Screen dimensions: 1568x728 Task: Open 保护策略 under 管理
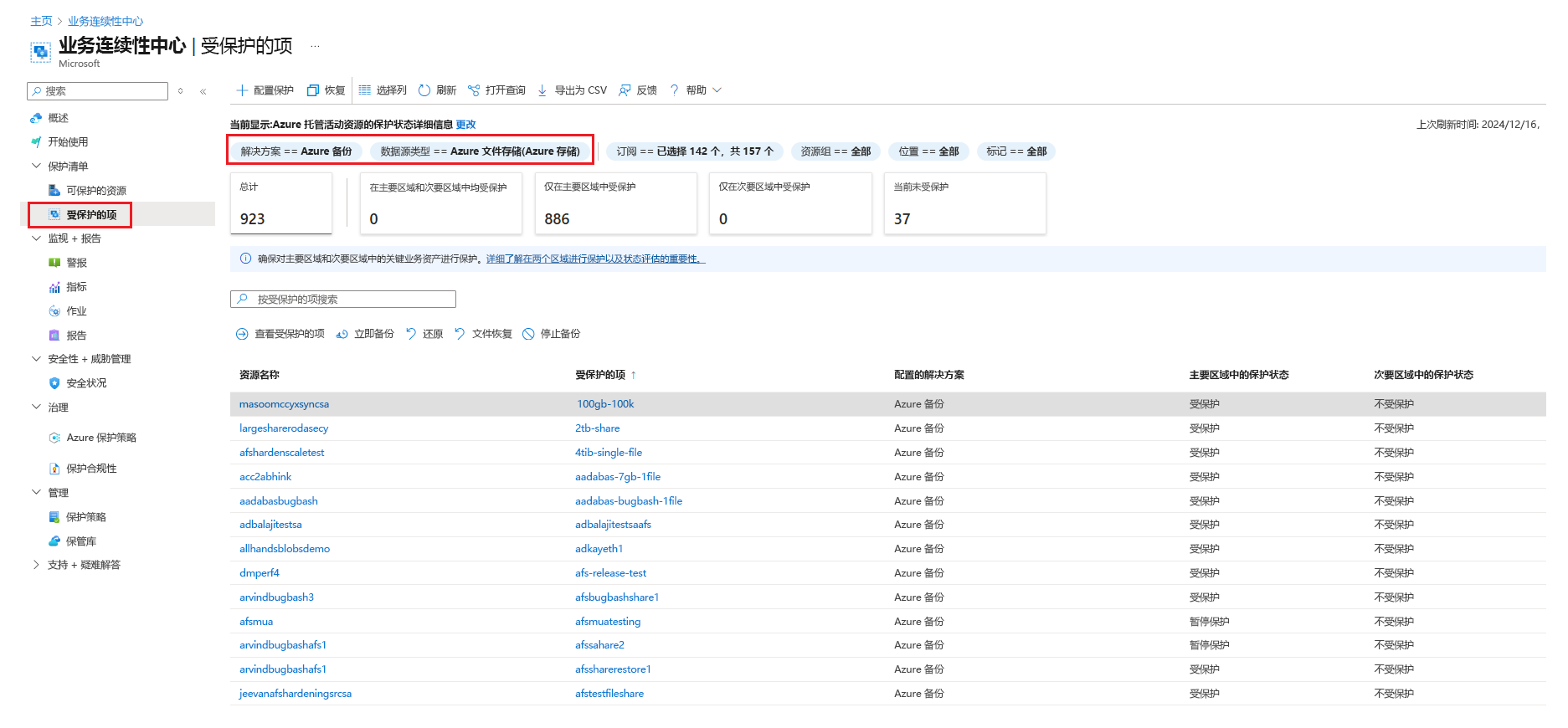pos(85,517)
